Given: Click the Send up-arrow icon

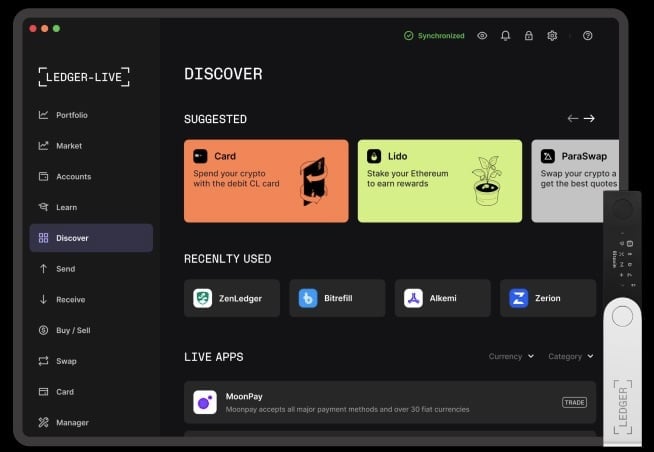Looking at the screenshot, I should click(43, 269).
